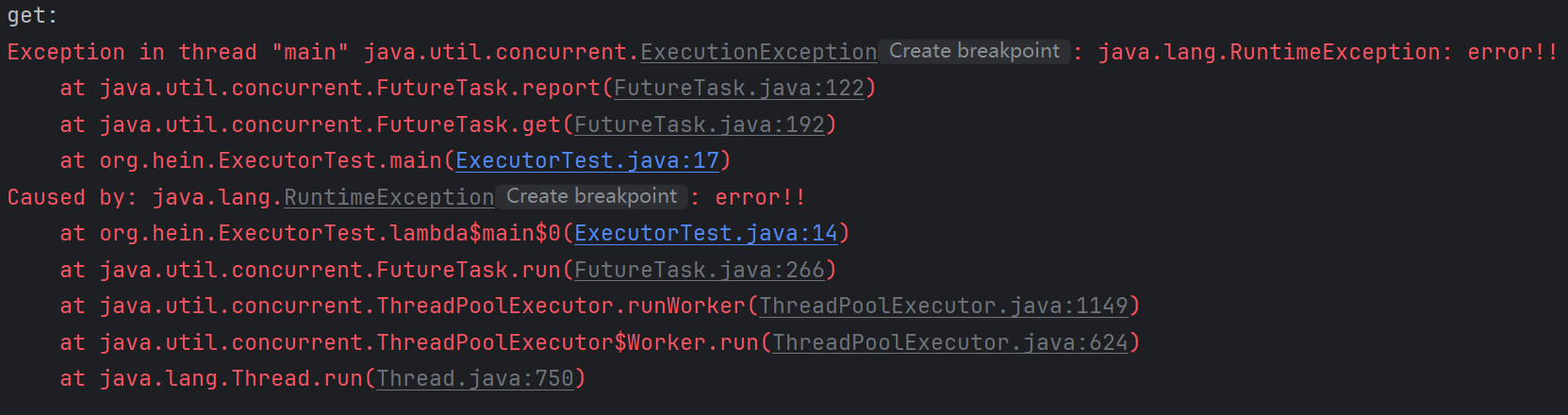The width and height of the screenshot is (1568, 415).
Task: Jump to ExecutorTest.java:17 in the editor
Action: point(587,160)
